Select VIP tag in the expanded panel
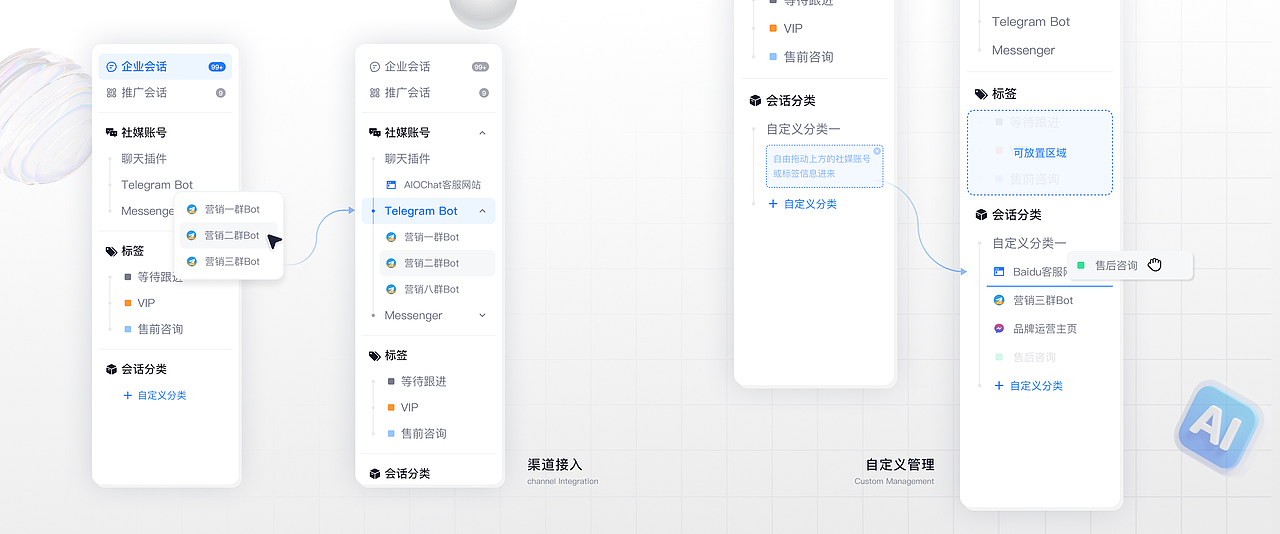 click(x=410, y=408)
